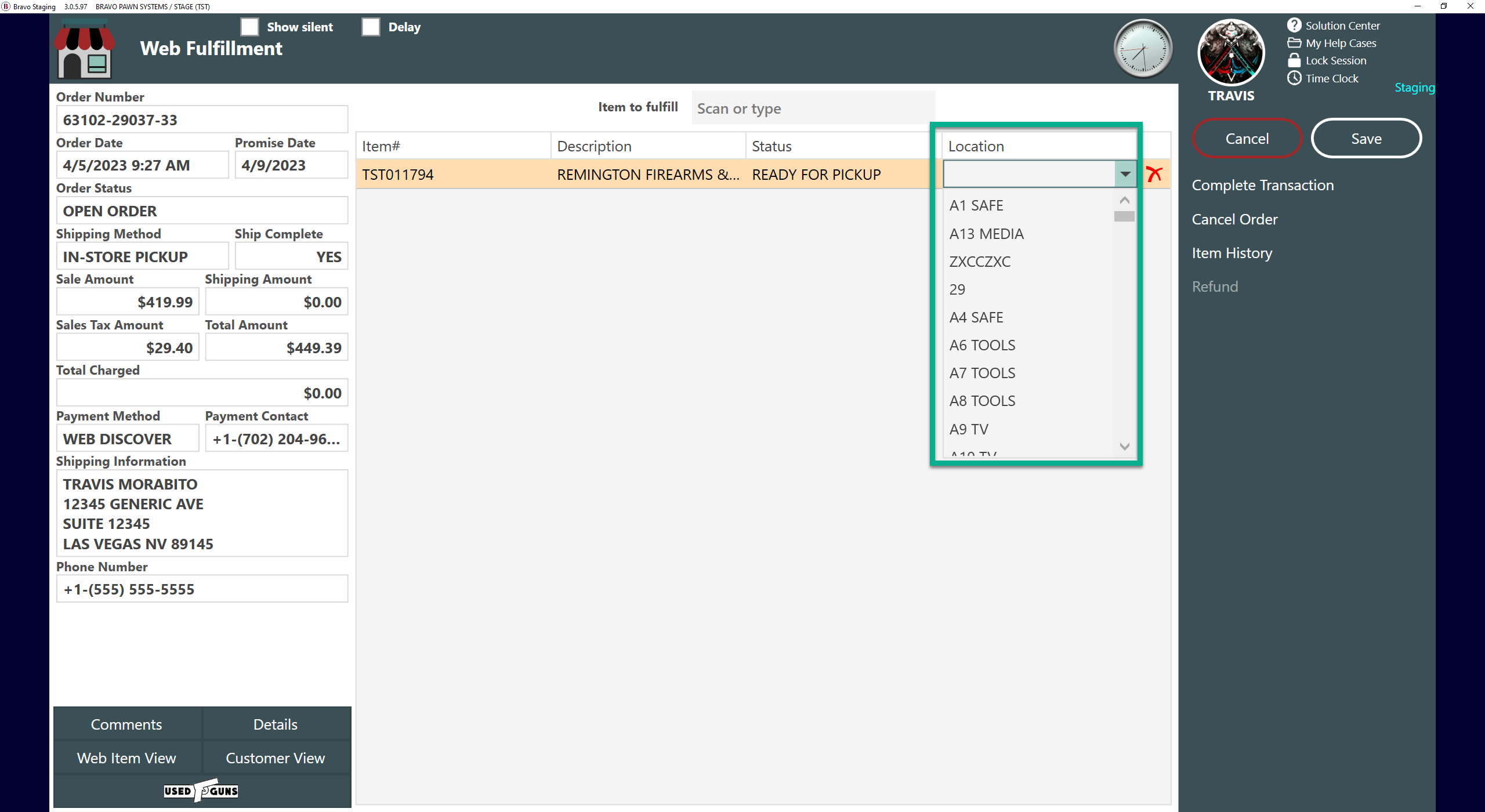This screenshot has height=812, width=1485.
Task: Open Item History
Action: coord(1232,253)
